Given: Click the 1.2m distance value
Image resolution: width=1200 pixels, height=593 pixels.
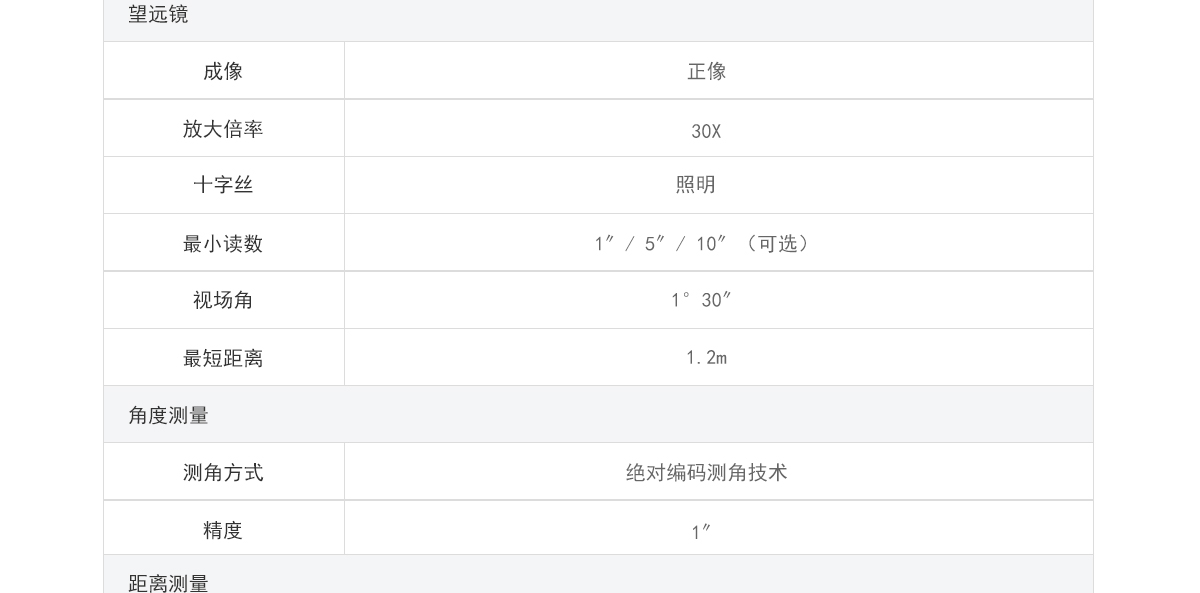Looking at the screenshot, I should [x=707, y=357].
